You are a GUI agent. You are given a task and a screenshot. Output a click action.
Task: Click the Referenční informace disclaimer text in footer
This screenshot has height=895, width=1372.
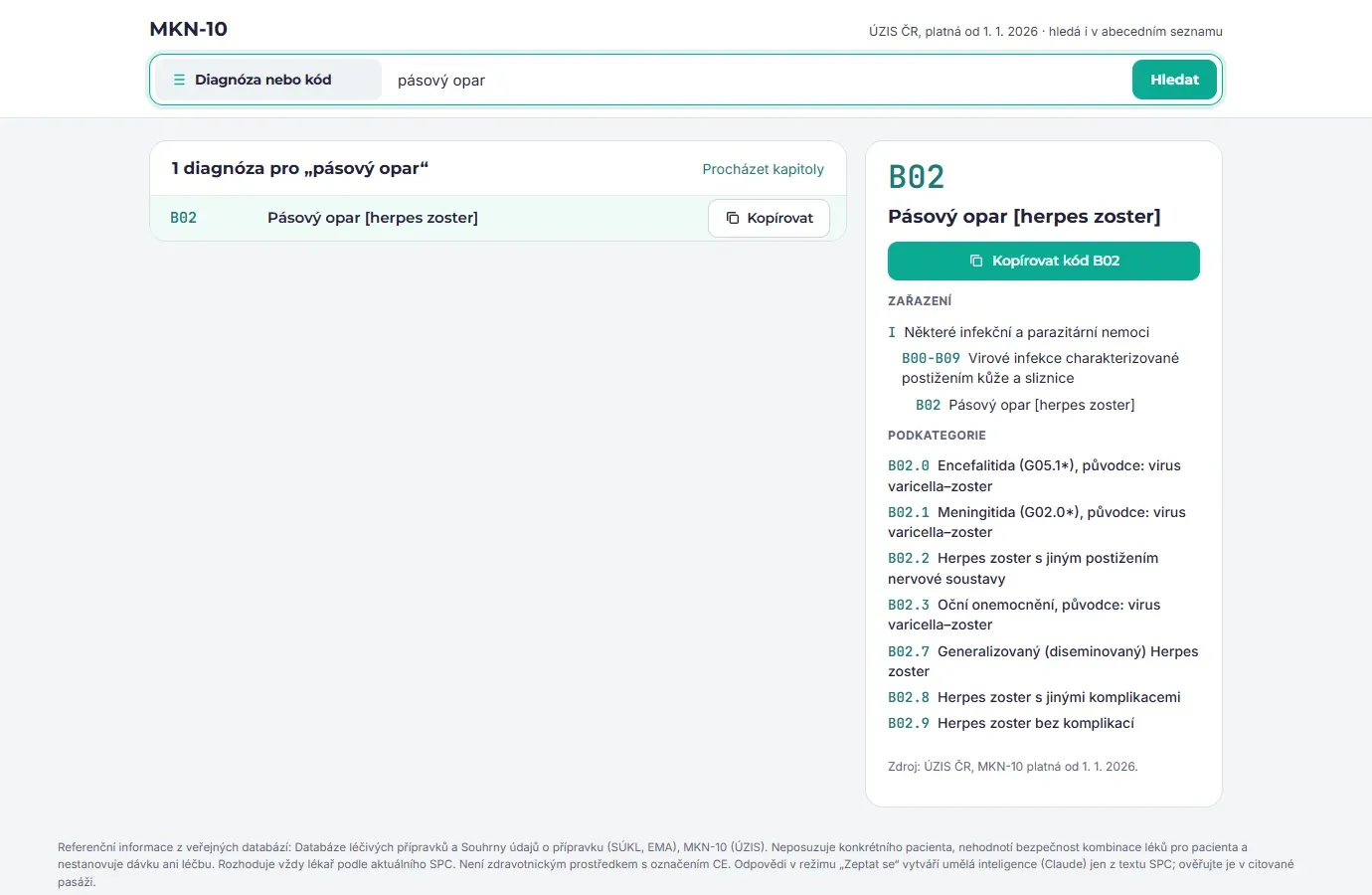point(676,864)
